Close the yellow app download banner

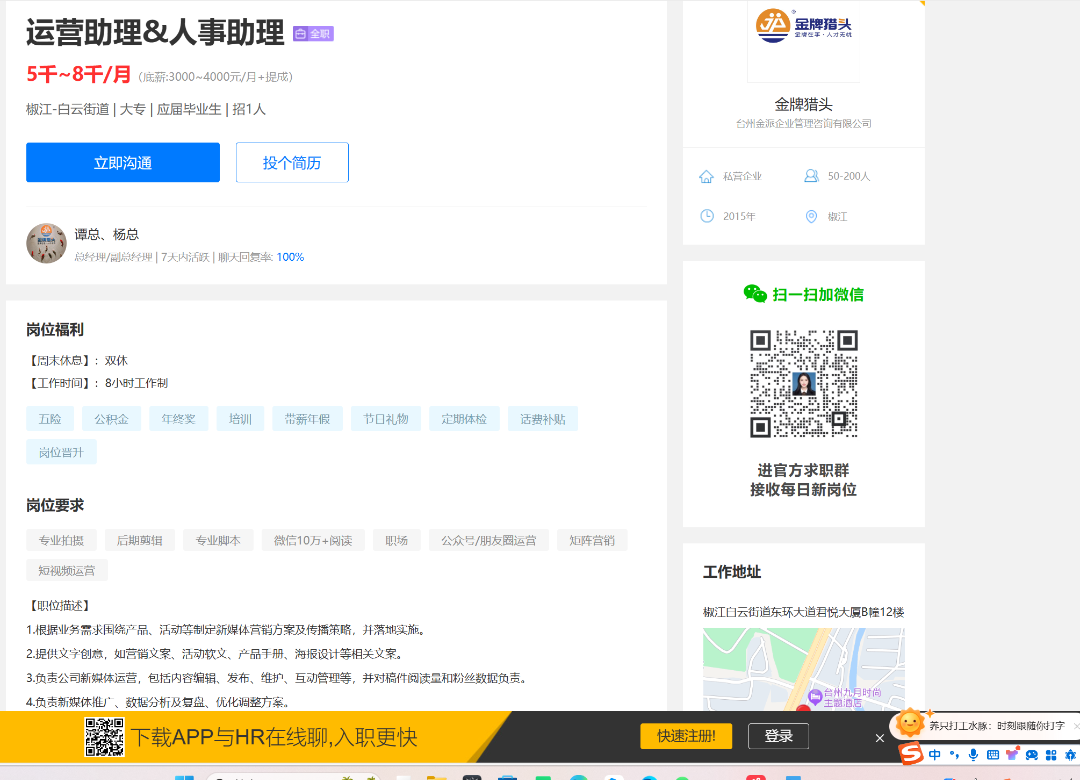pyautogui.click(x=879, y=738)
